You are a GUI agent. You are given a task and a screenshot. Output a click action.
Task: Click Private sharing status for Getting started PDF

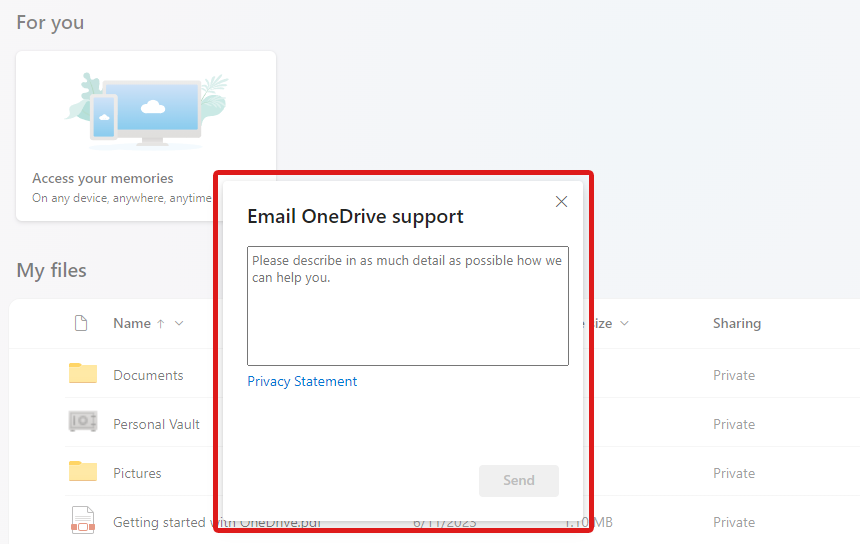(x=734, y=522)
